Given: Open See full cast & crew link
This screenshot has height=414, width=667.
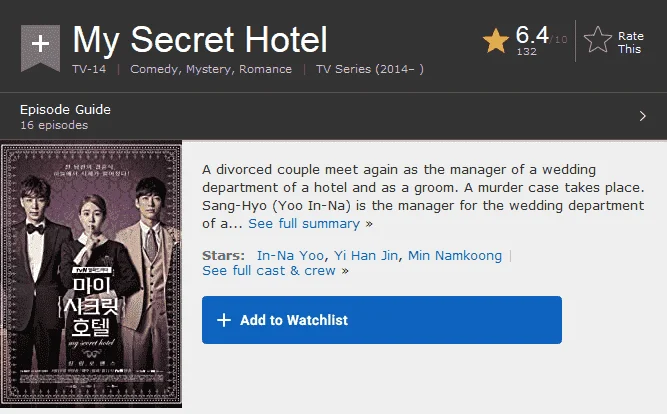Looking at the screenshot, I should [x=269, y=271].
